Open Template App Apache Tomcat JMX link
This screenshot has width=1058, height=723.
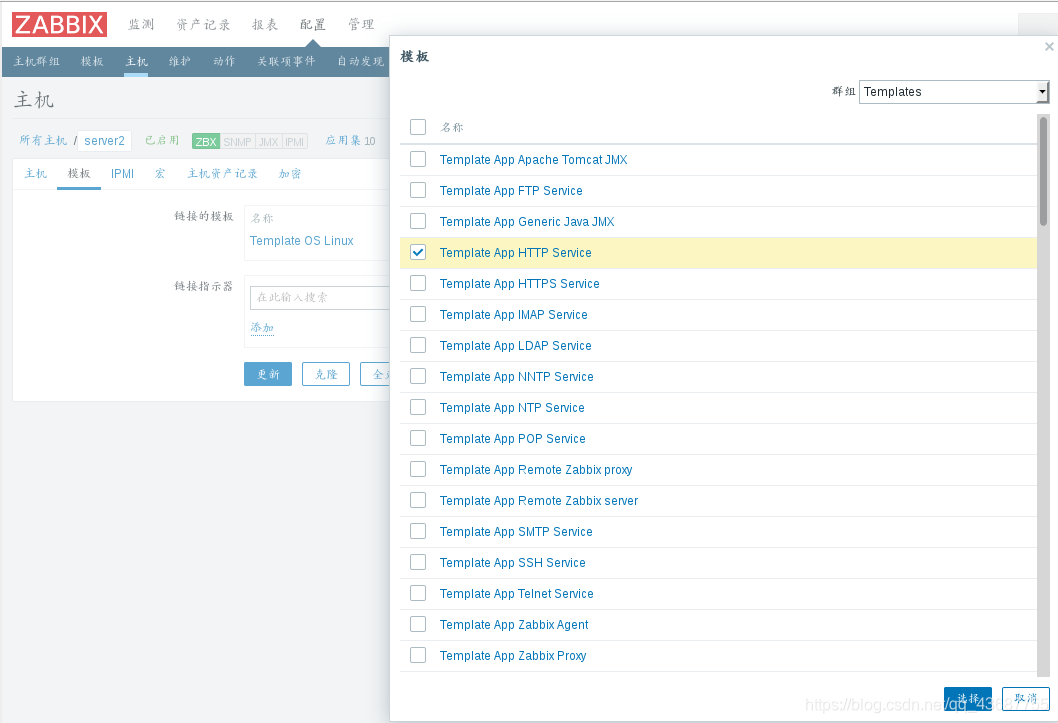pos(534,159)
